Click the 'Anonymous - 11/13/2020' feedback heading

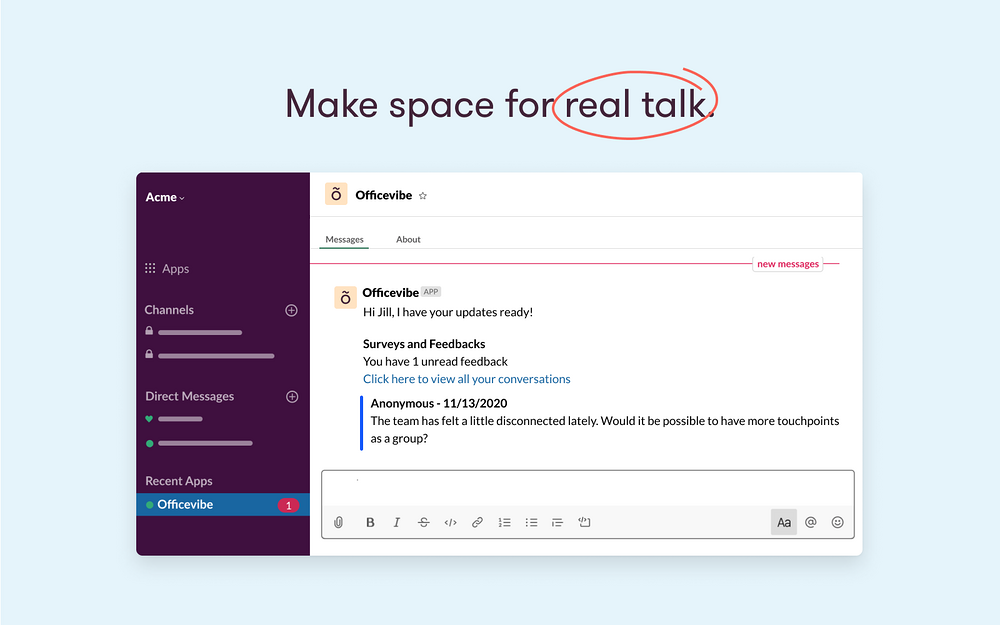tap(439, 403)
